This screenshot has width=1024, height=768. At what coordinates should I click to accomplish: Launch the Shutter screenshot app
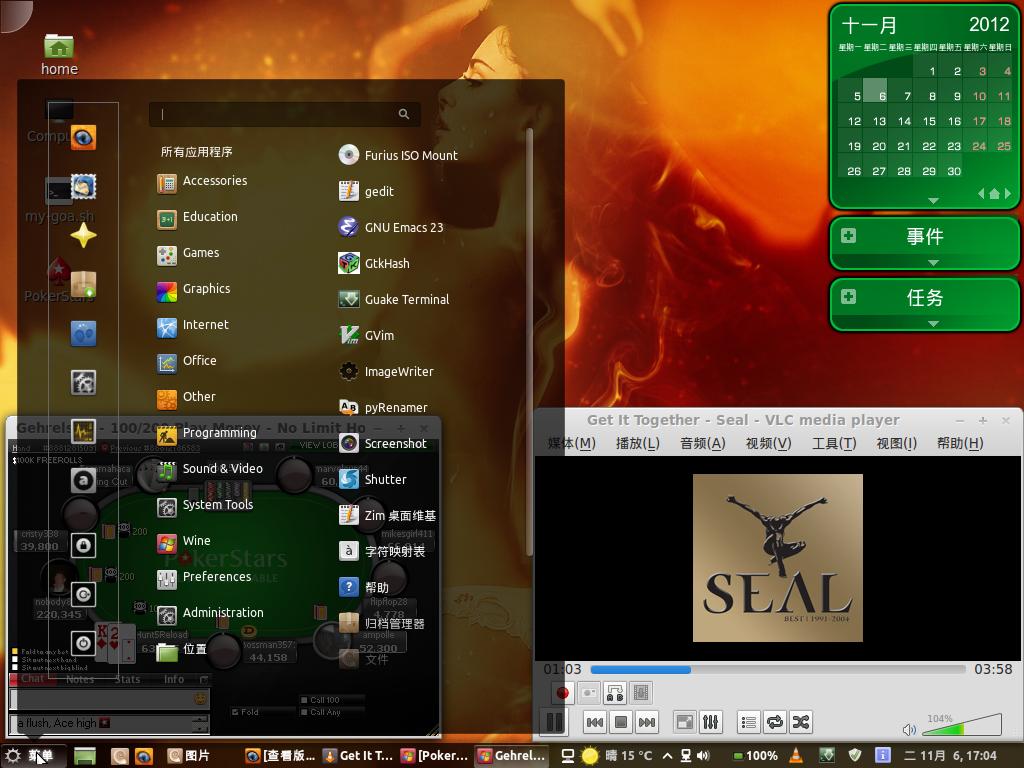click(373, 479)
